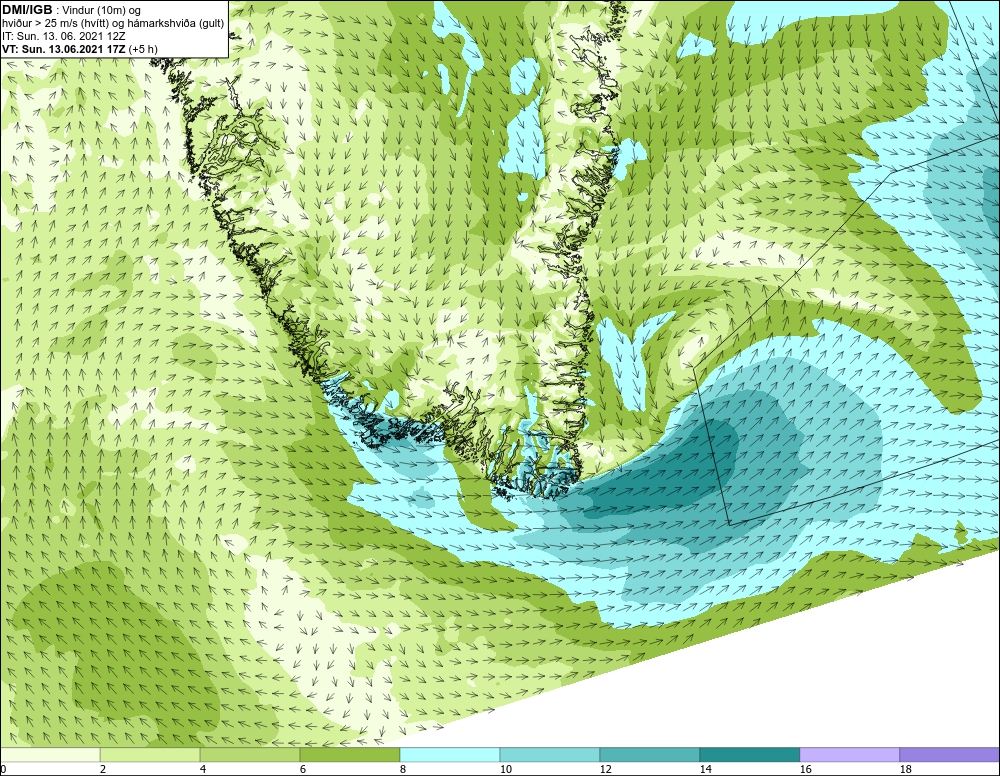Click the 8-10 m/s light cyan legend swatch

point(450,755)
